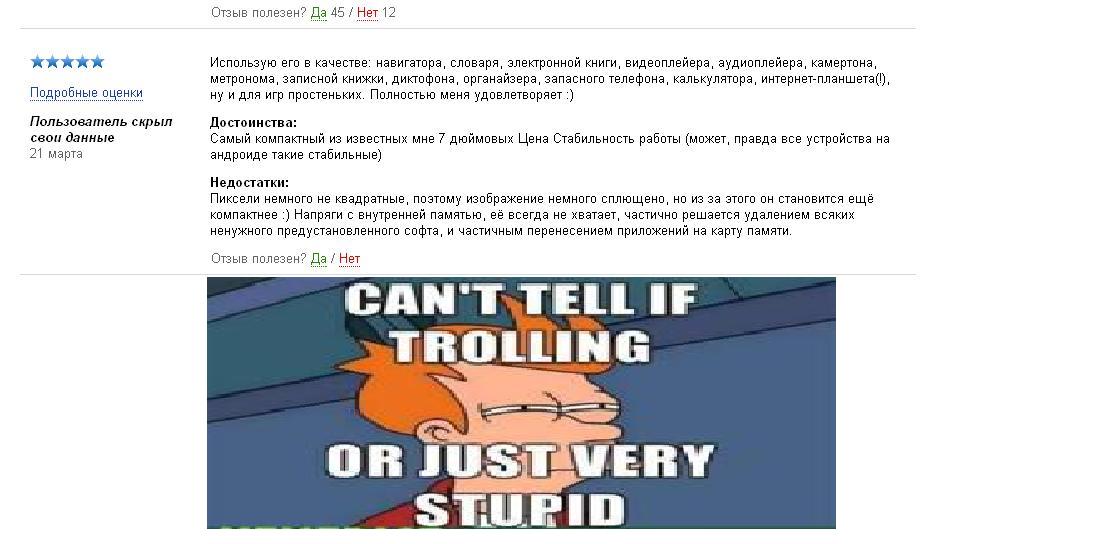Click the vote count 45 next to Да
1095x544 pixels.
[x=337, y=12]
